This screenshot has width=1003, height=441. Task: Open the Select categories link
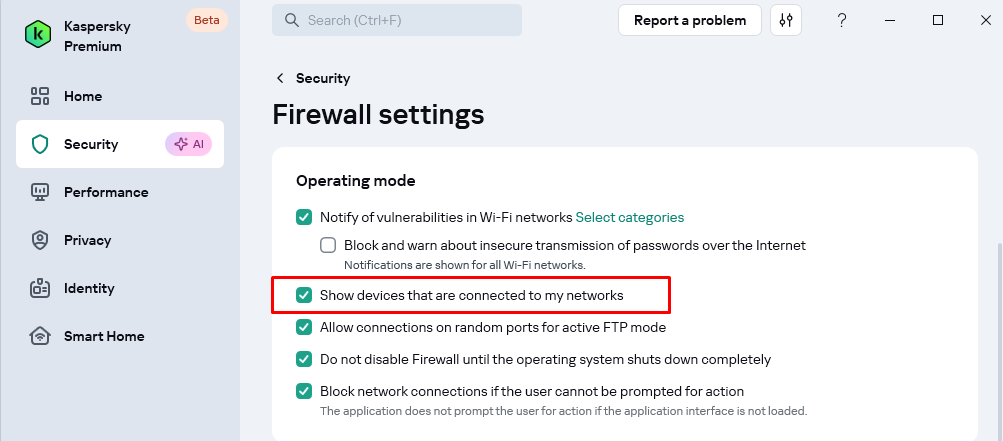coord(630,217)
